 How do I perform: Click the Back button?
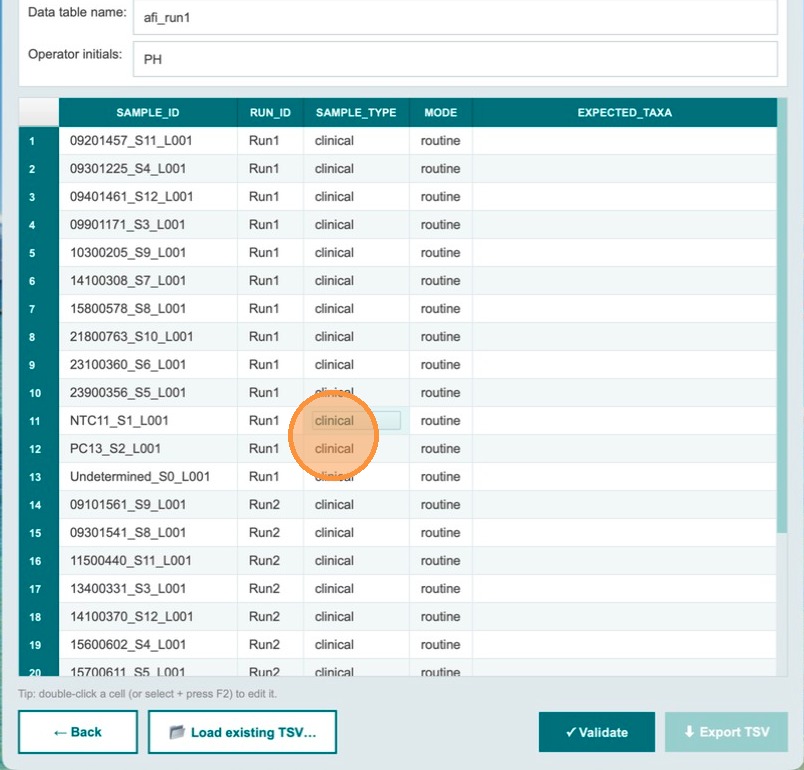78,732
